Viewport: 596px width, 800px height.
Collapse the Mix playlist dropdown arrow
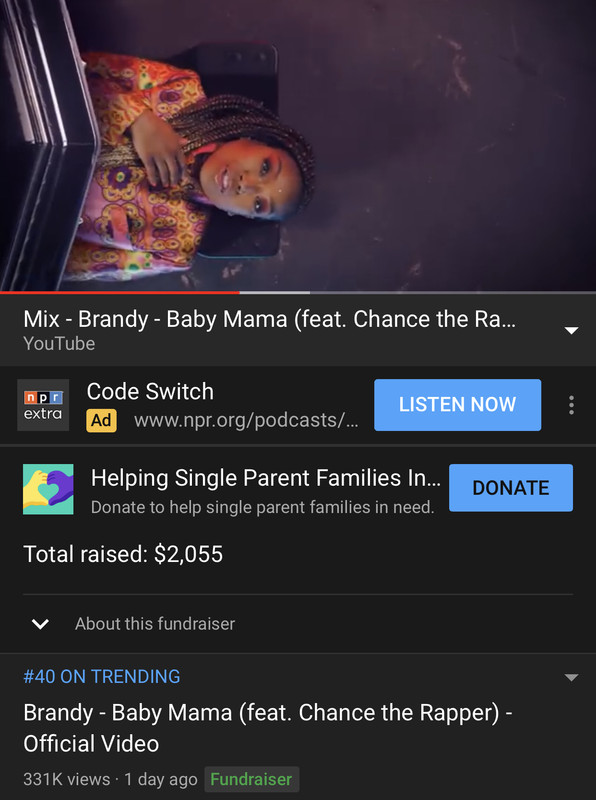(572, 331)
